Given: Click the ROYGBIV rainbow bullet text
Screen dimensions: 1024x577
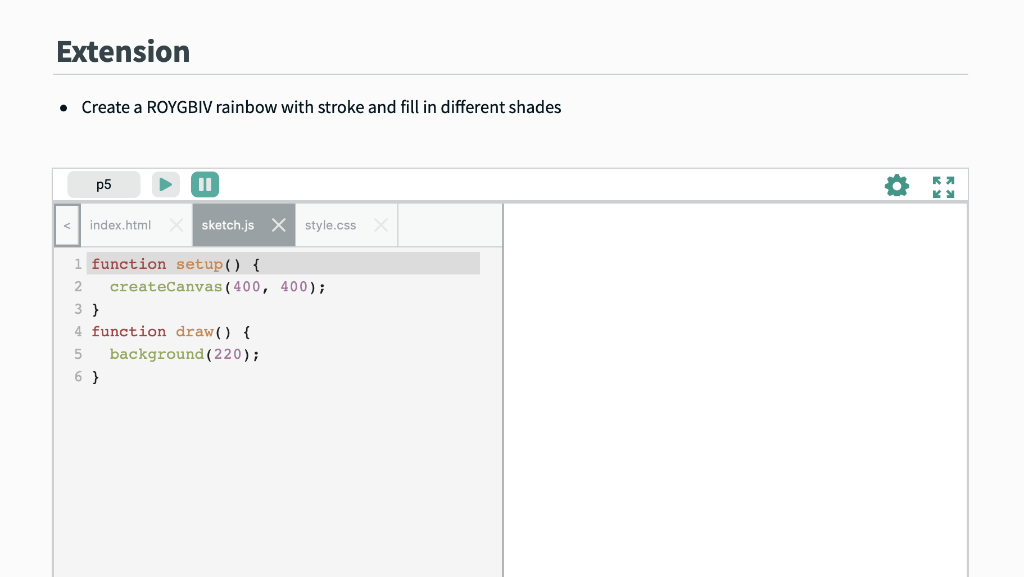Looking at the screenshot, I should pos(320,107).
